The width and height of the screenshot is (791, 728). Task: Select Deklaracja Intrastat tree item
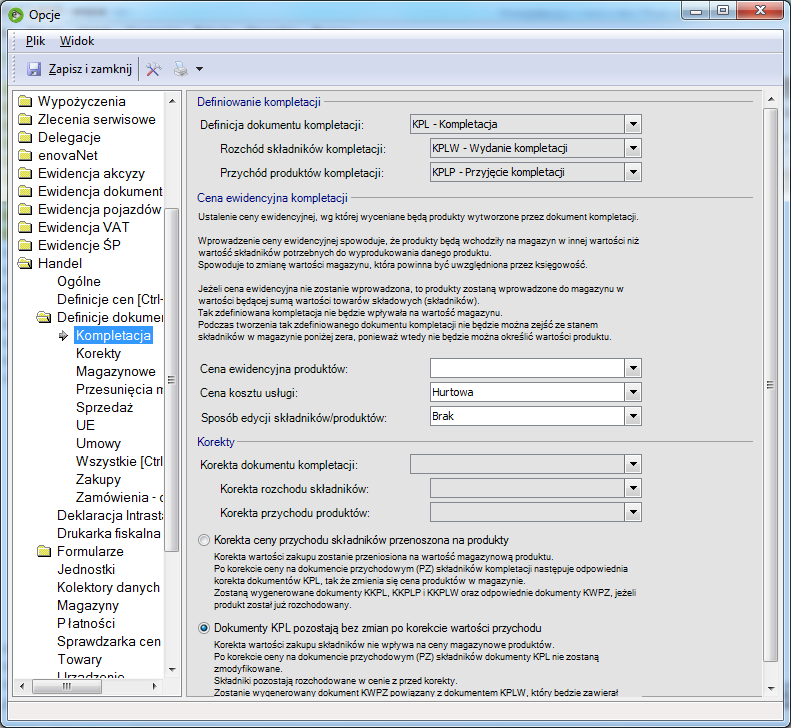(109, 516)
